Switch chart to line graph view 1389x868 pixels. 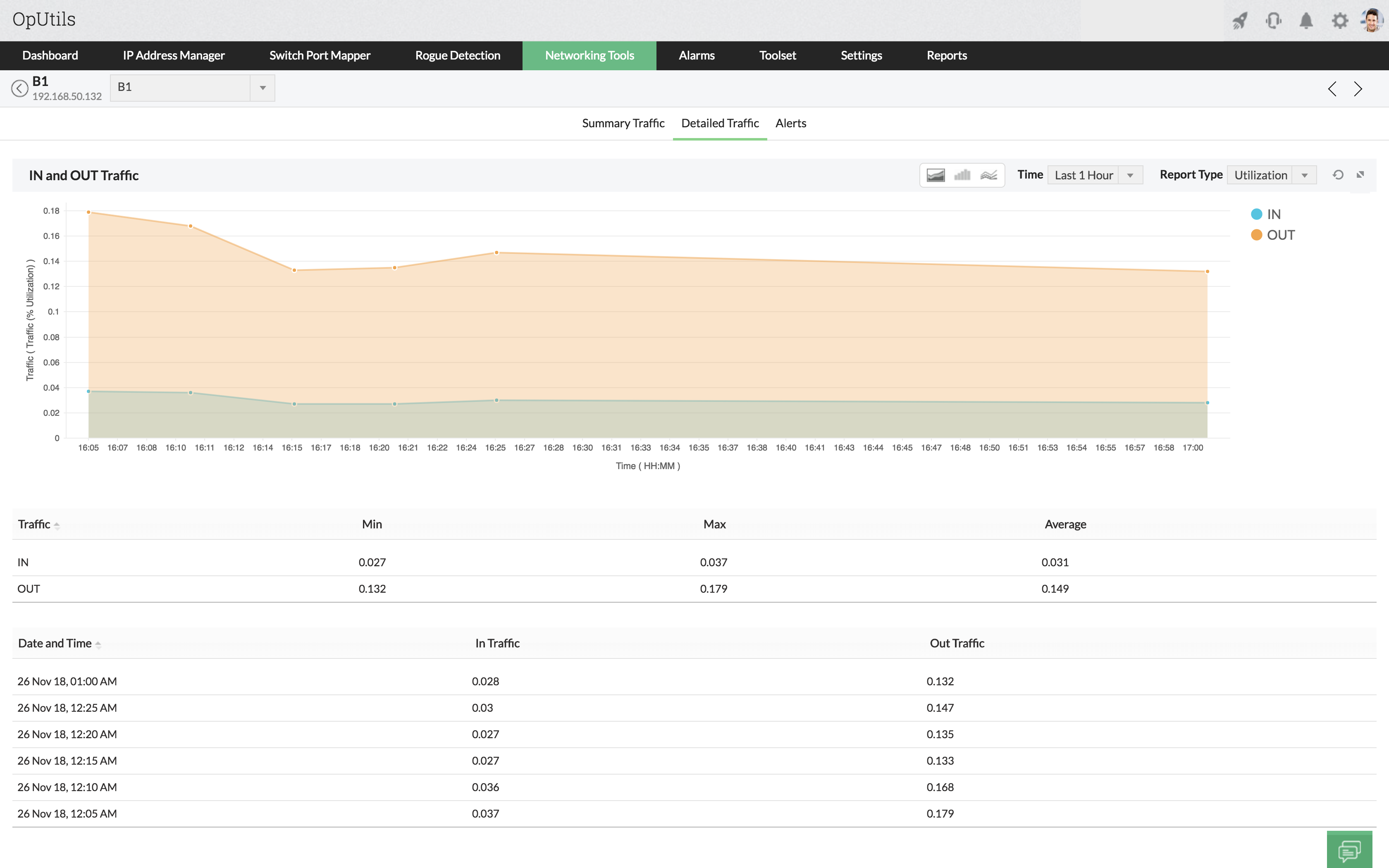point(988,175)
